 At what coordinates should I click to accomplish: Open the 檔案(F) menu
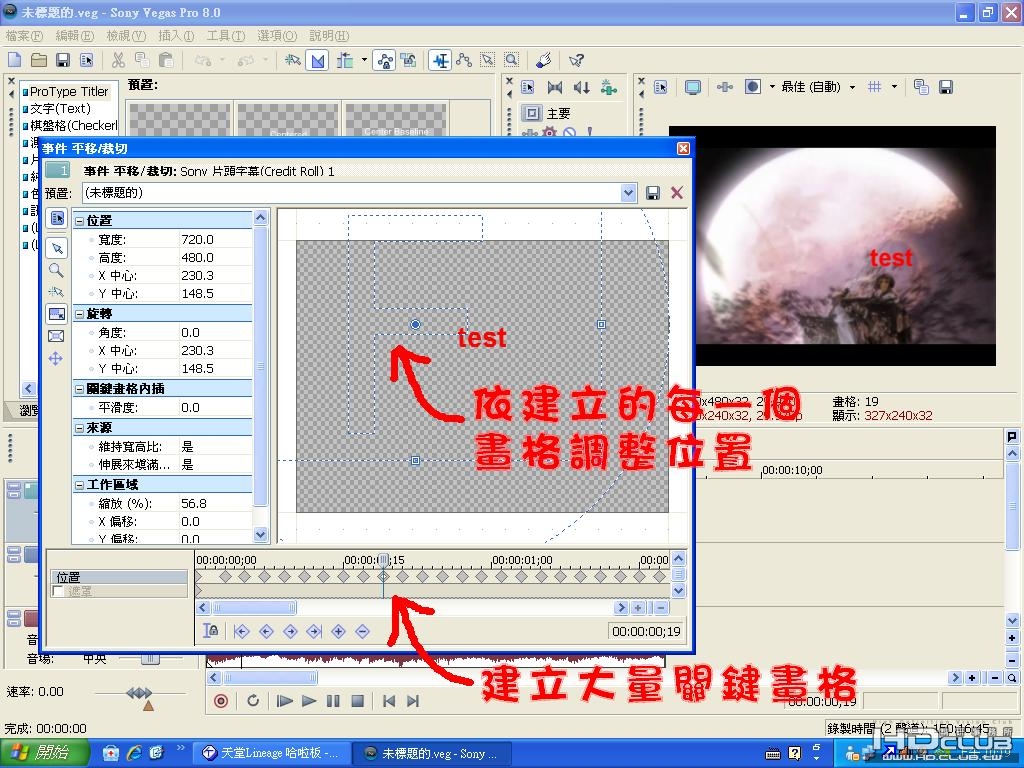[24, 36]
